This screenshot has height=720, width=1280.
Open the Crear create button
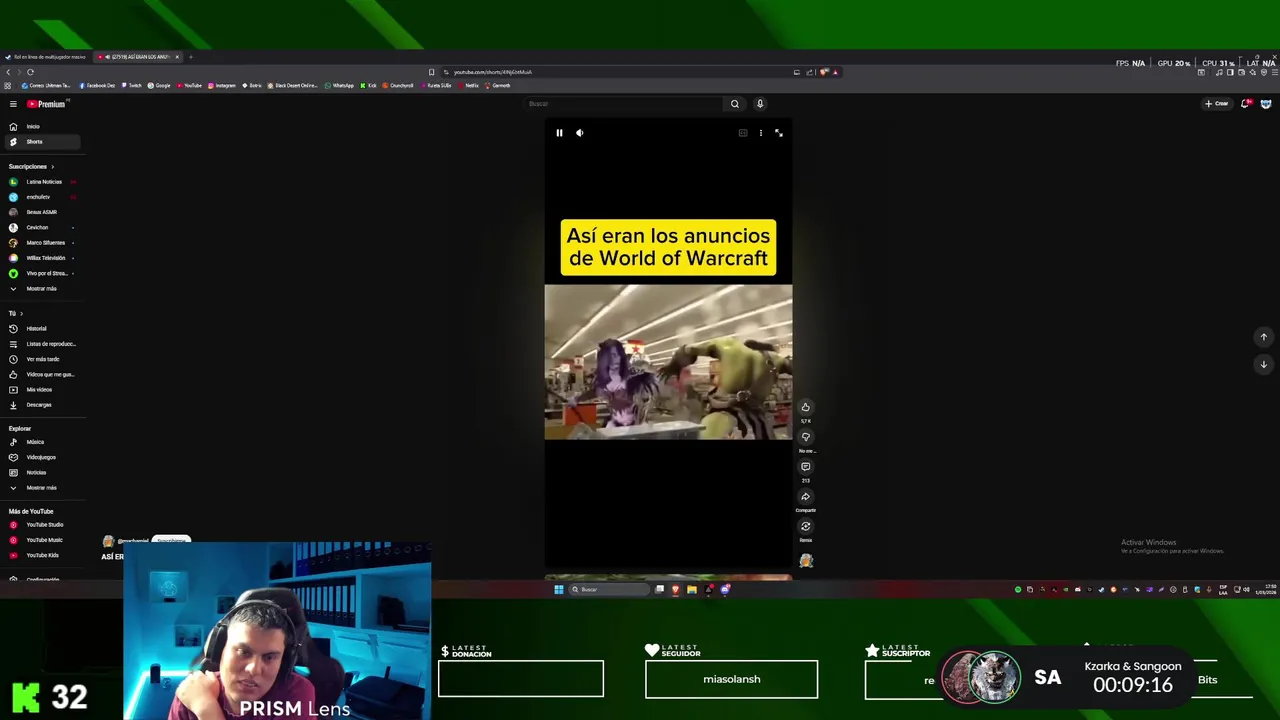click(1217, 104)
